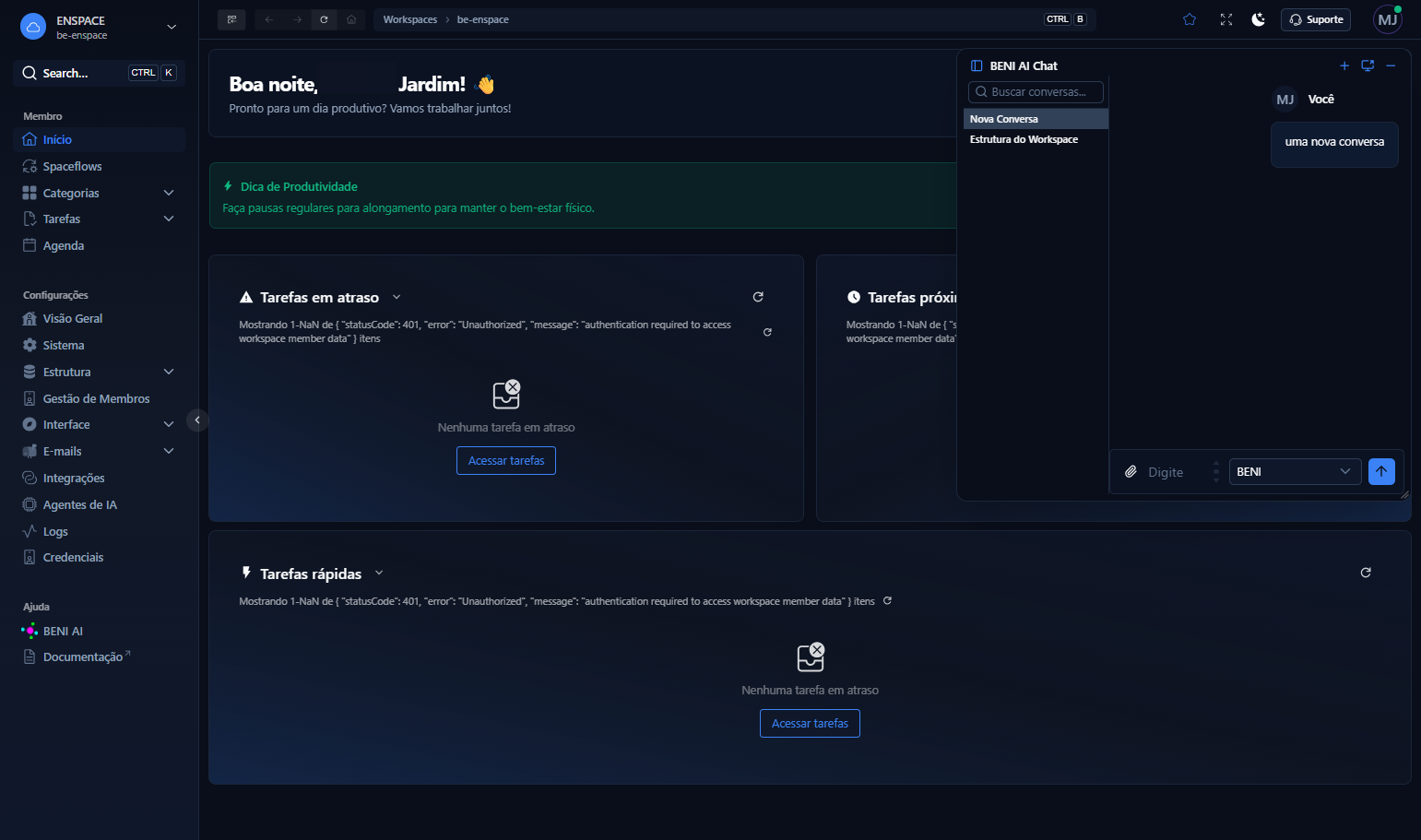Enter fullscreen with the expand icon

pyautogui.click(x=1226, y=19)
